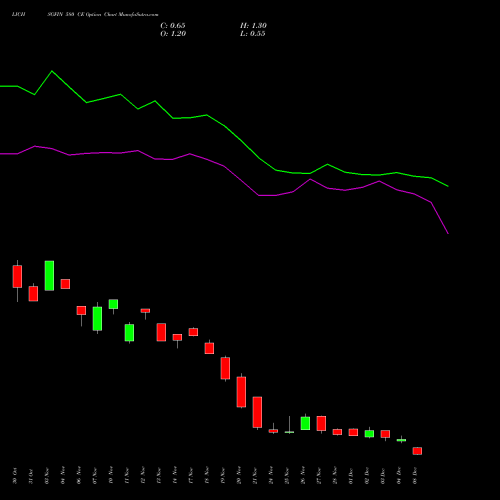500x500 pixels.
Task: Click the open price value O: 1.20
Action: point(173,34)
